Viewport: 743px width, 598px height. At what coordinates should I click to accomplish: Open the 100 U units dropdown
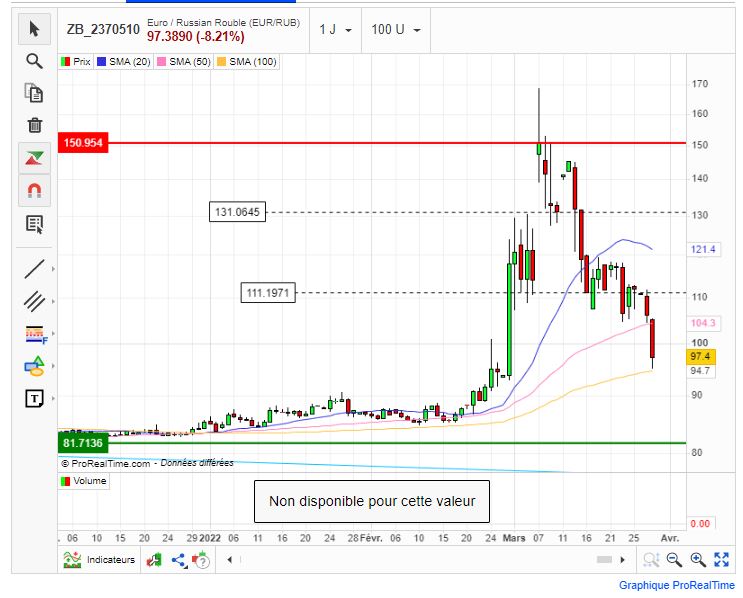pos(395,30)
